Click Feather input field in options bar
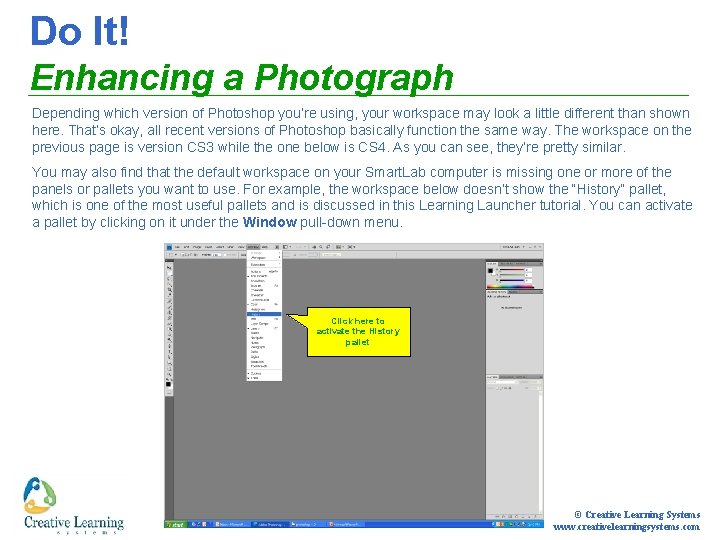The height and width of the screenshot is (540, 720). 217,255
